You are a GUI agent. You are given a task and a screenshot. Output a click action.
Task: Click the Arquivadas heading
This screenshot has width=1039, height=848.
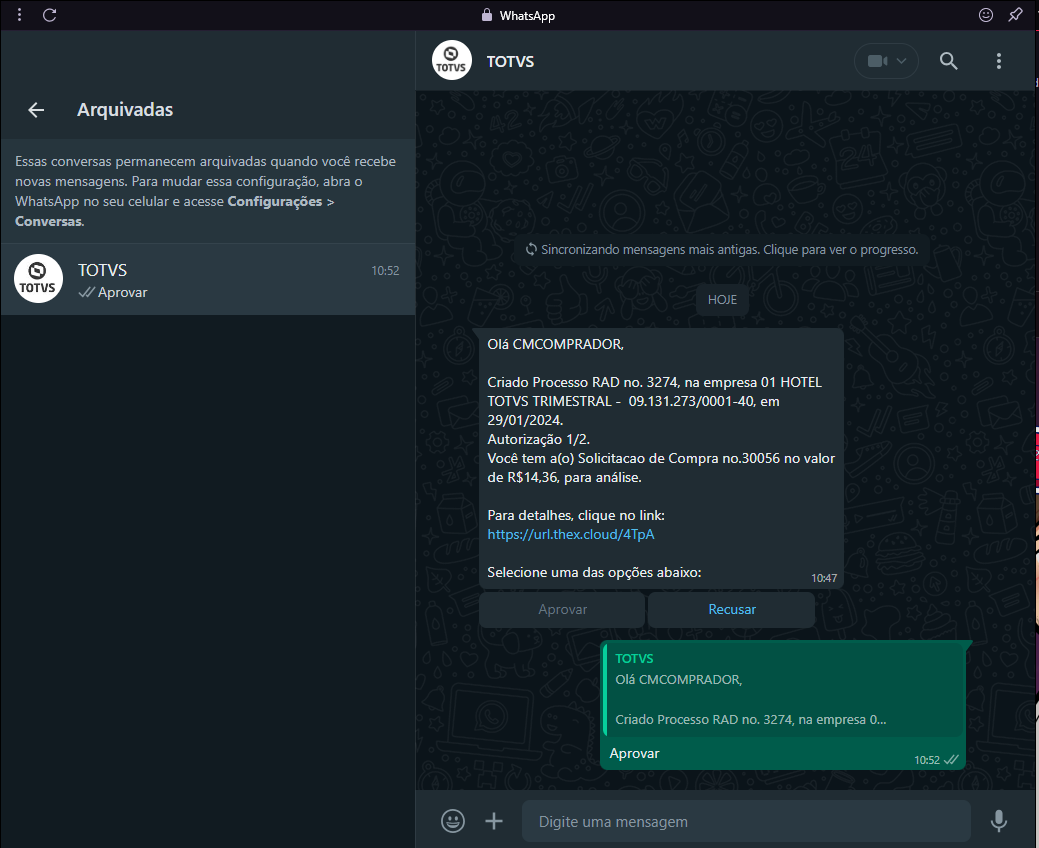pos(125,110)
